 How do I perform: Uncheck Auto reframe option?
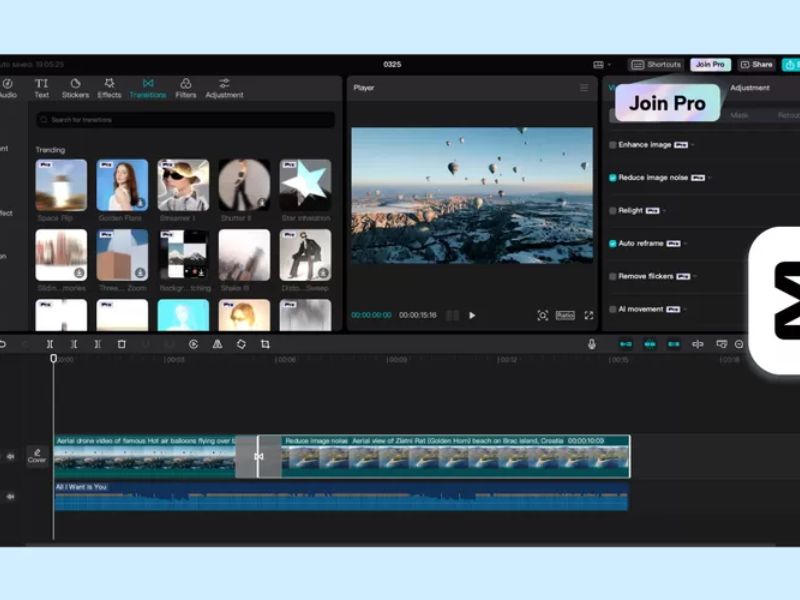613,243
